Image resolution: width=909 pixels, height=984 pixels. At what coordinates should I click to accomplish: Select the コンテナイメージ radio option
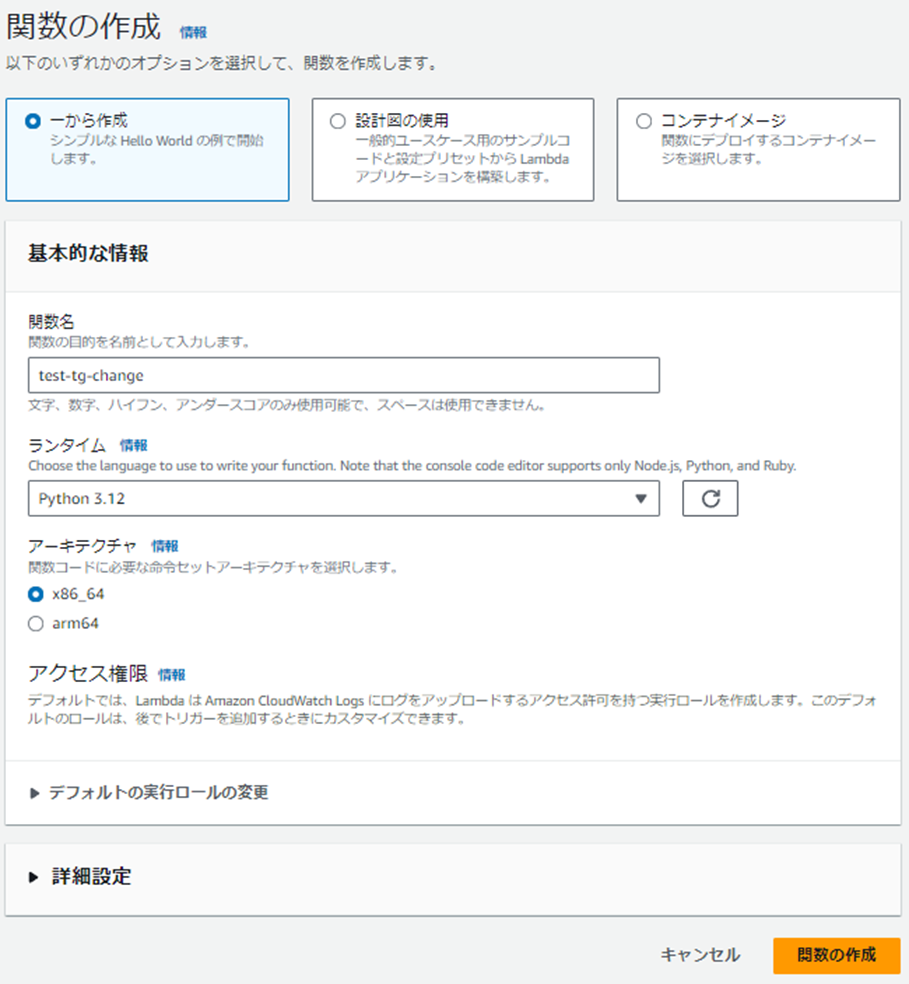(x=643, y=121)
